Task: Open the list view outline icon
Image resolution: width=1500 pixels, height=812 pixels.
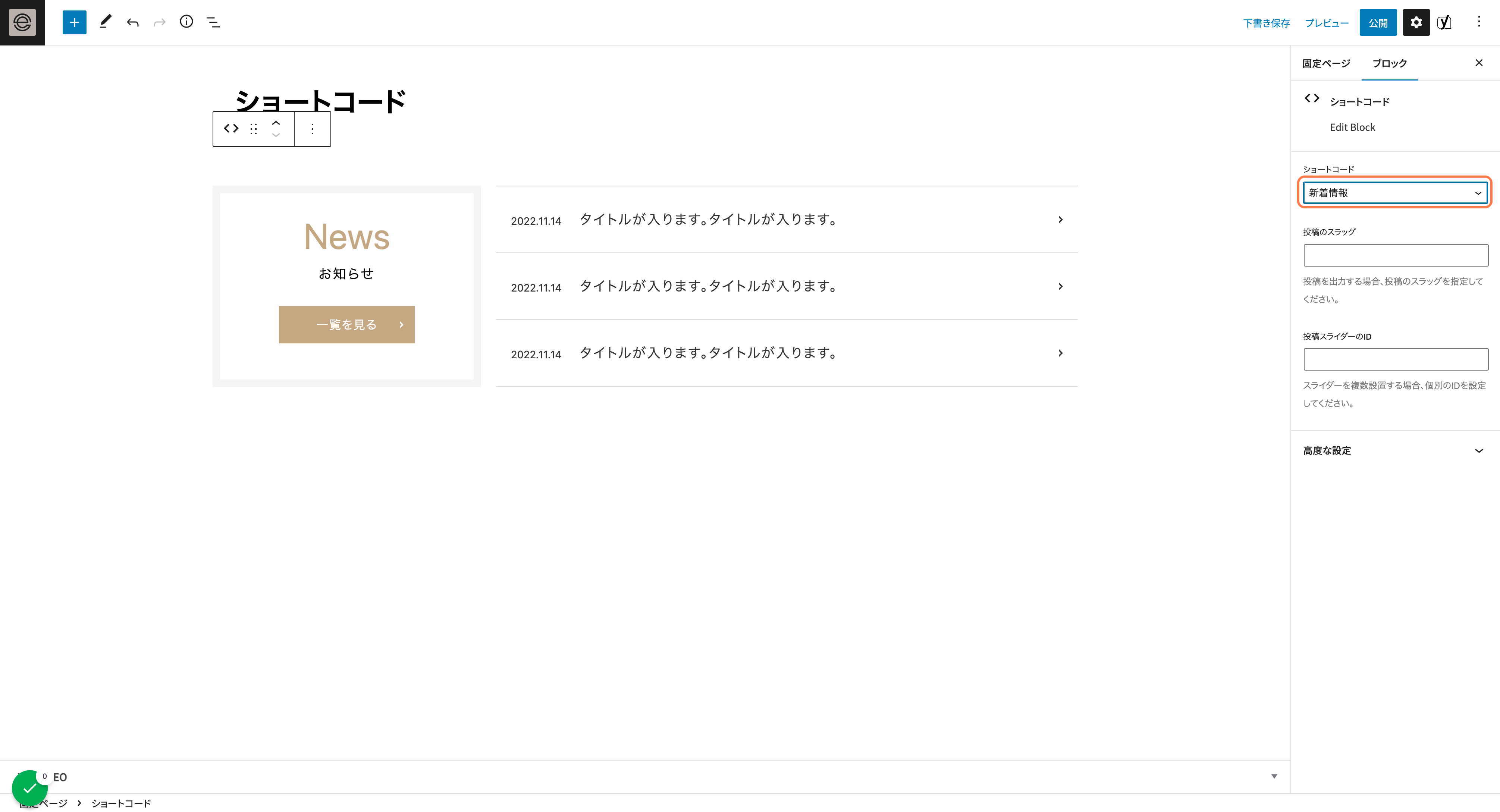Action: pyautogui.click(x=213, y=22)
